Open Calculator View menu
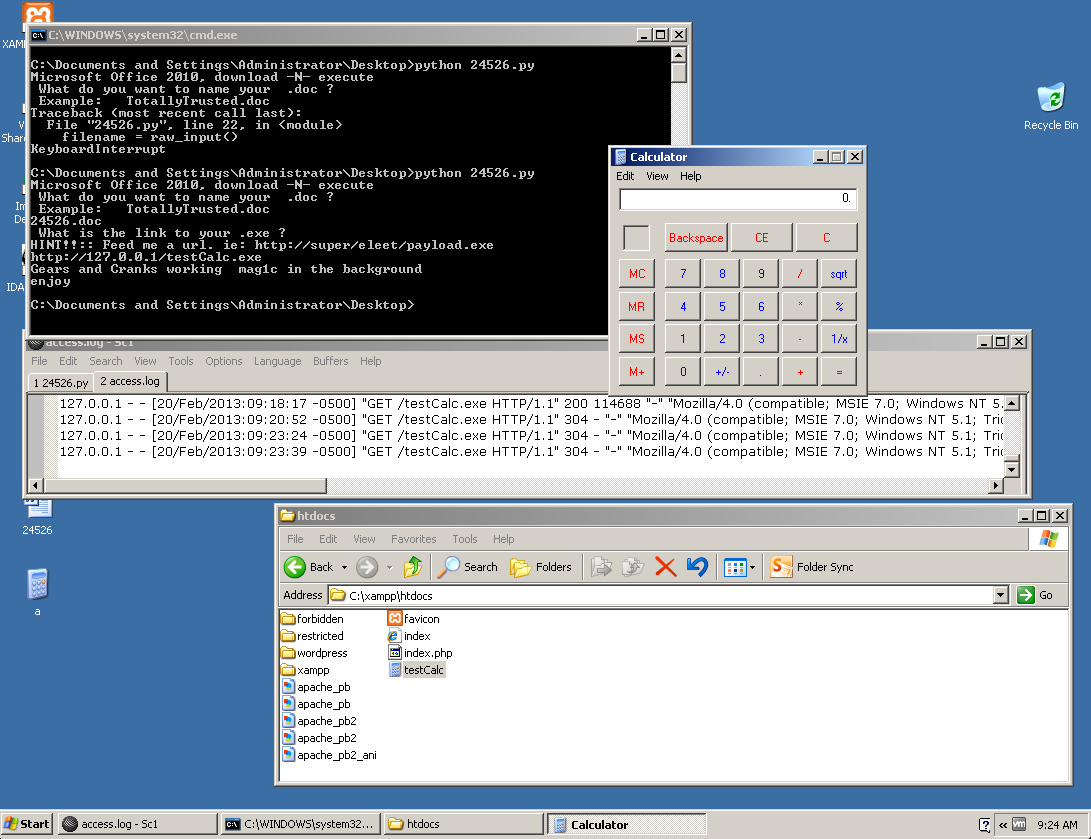The image size is (1091, 839). click(x=657, y=176)
